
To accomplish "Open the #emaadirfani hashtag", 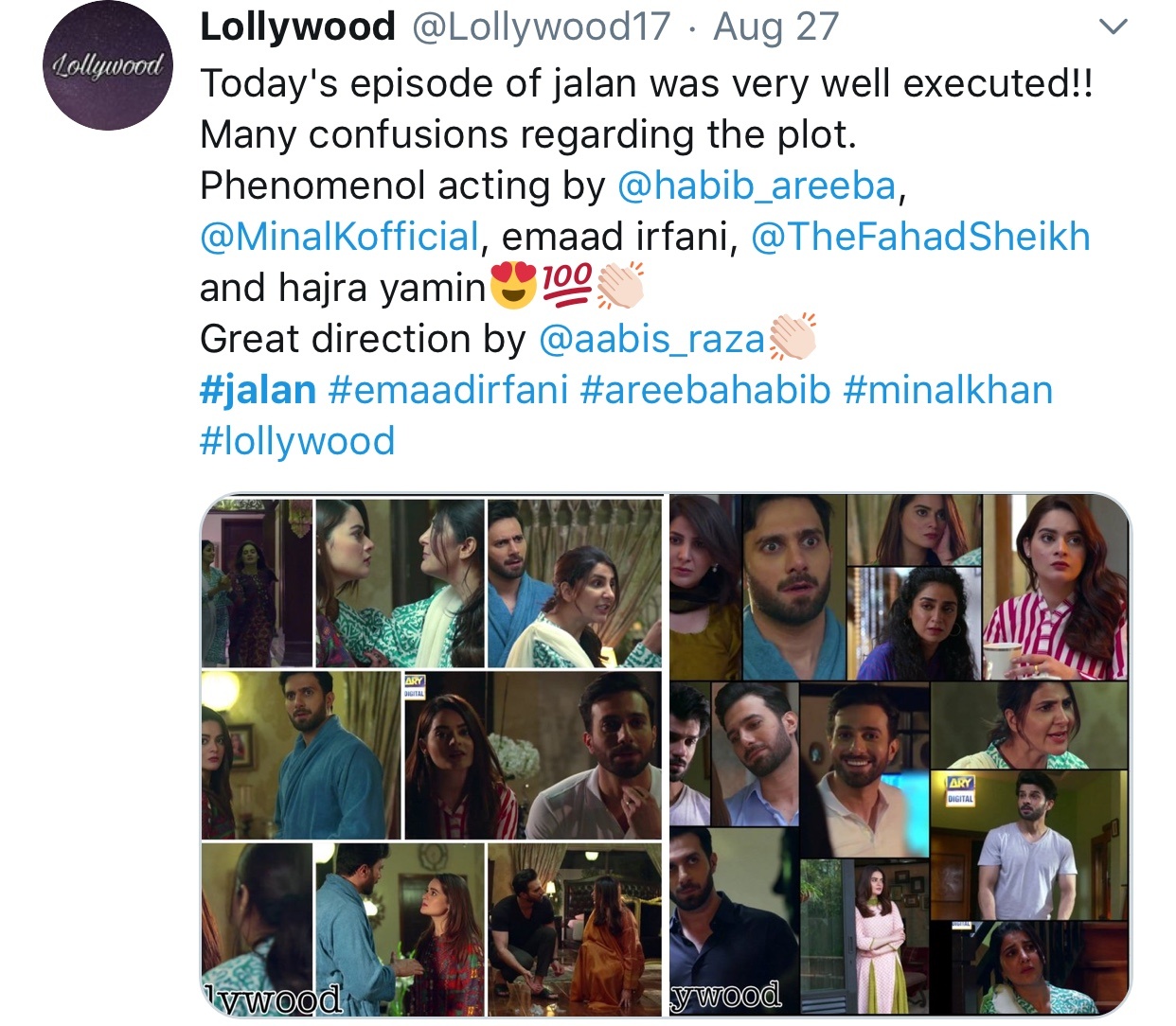I will pos(448,390).
